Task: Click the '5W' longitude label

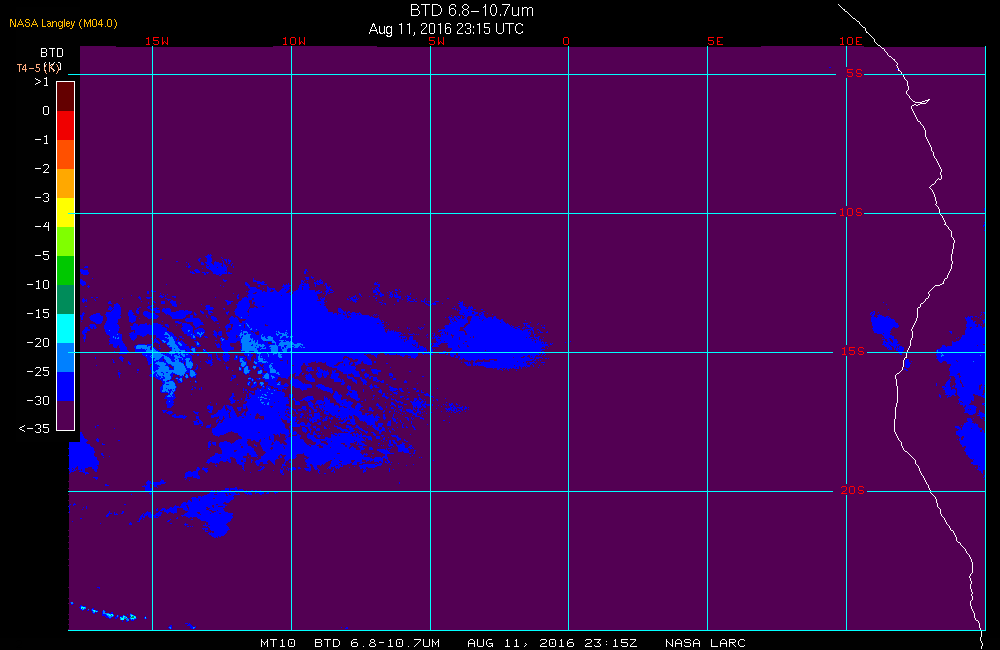Action: pos(437,41)
